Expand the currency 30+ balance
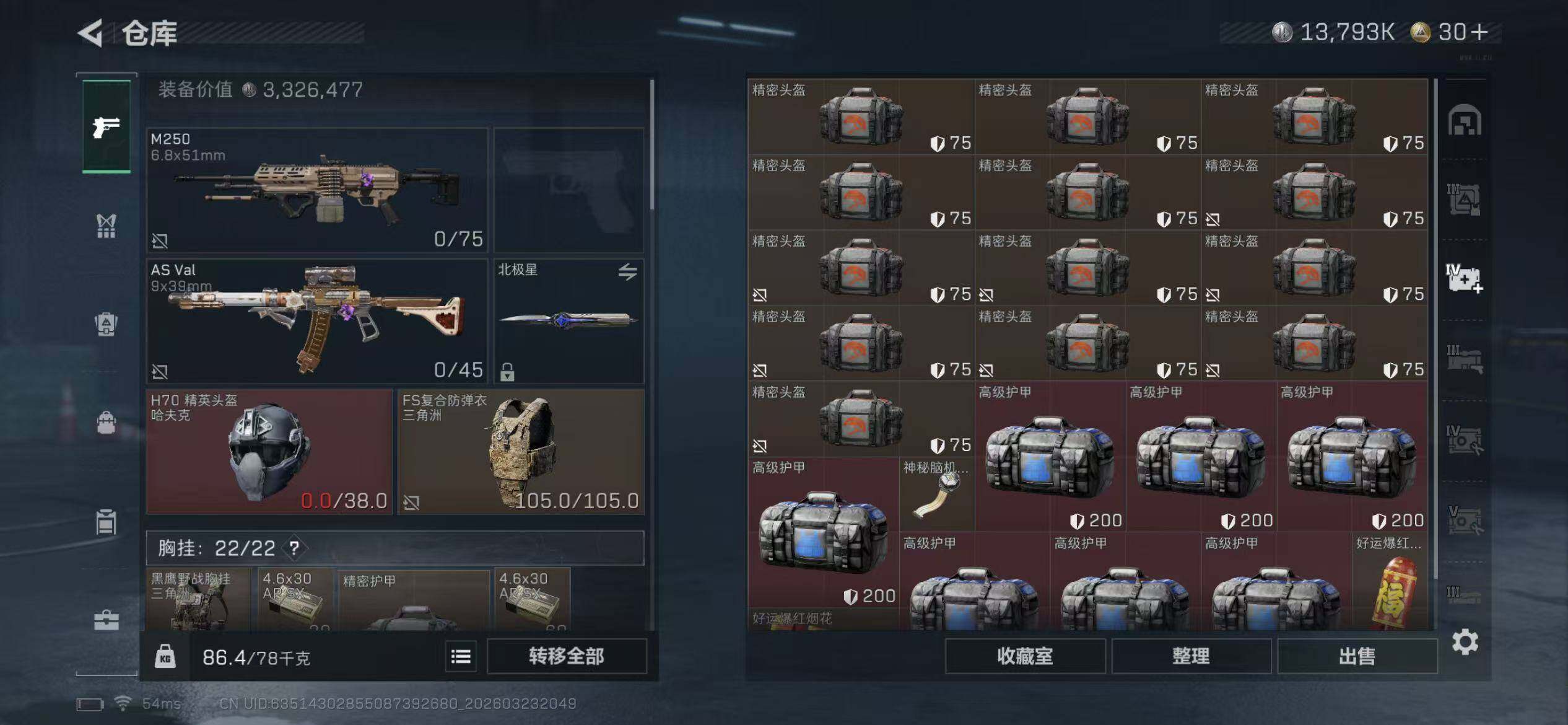The image size is (1568, 725). [1449, 32]
